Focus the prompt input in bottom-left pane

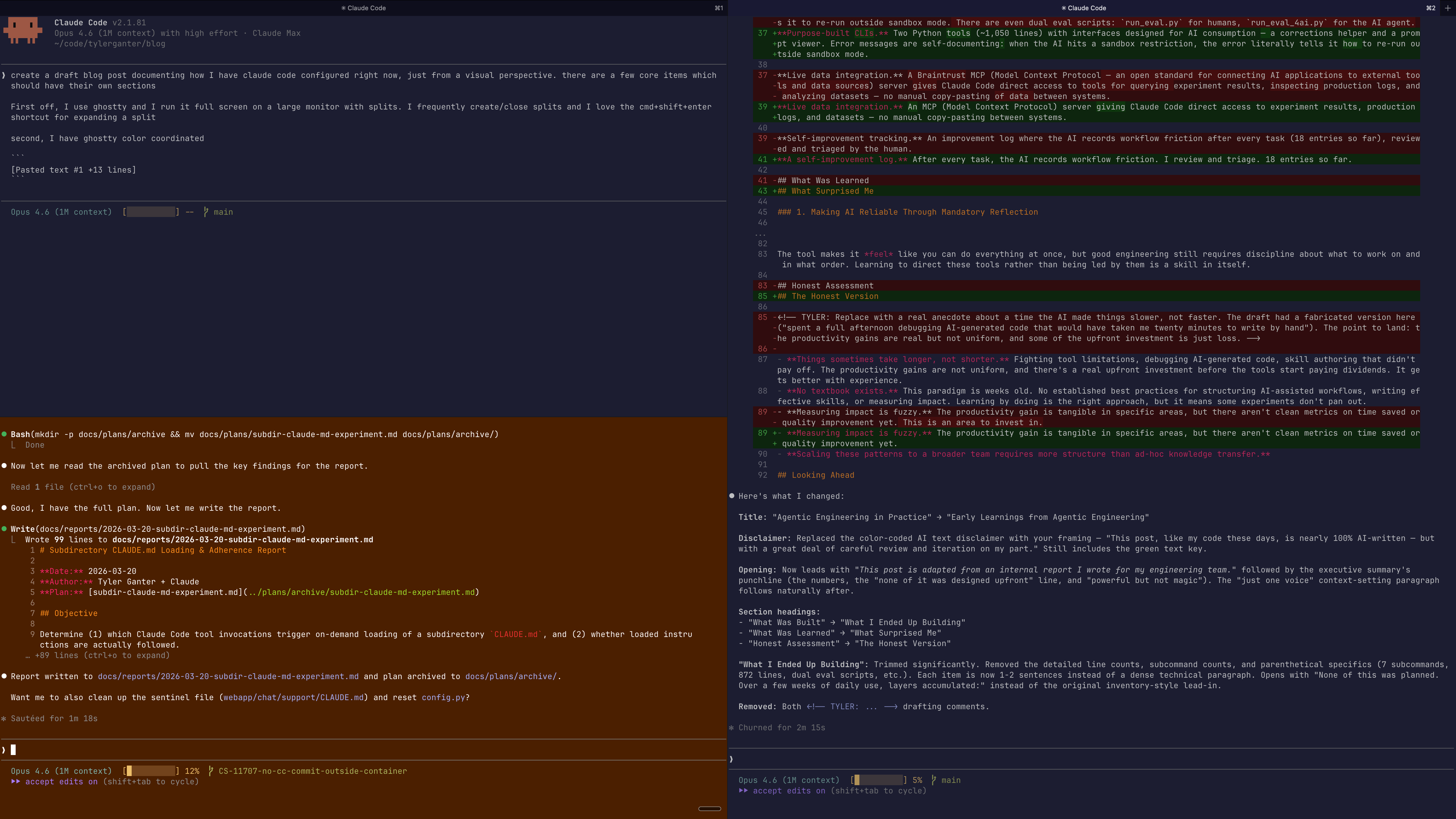click(x=362, y=750)
